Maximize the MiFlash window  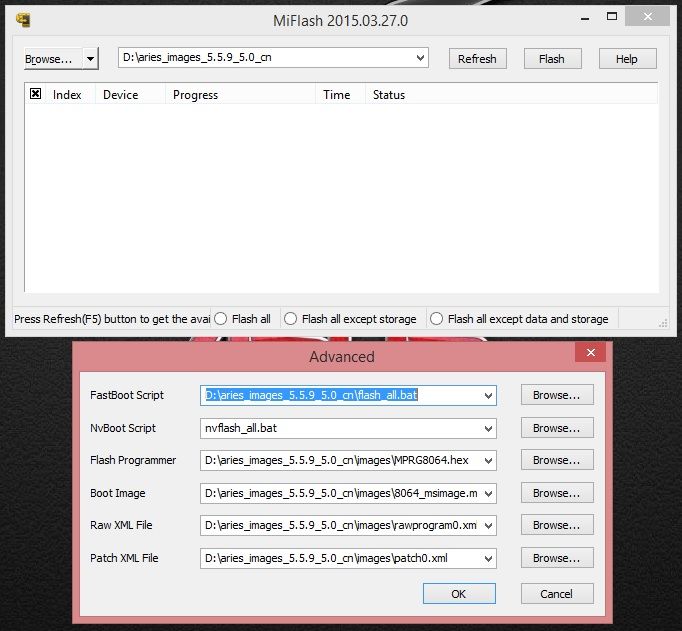click(612, 17)
